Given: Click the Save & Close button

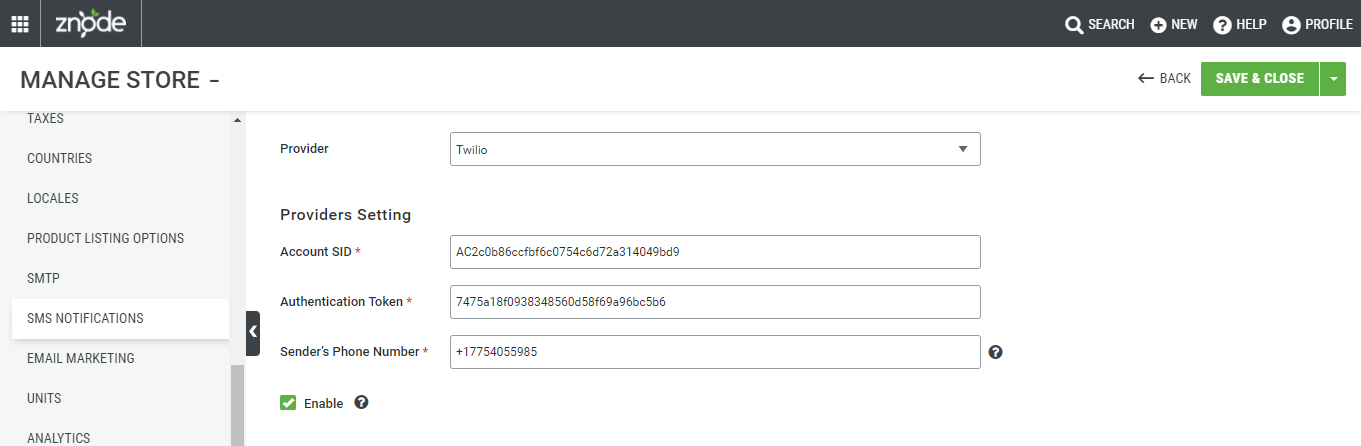Looking at the screenshot, I should point(1260,78).
